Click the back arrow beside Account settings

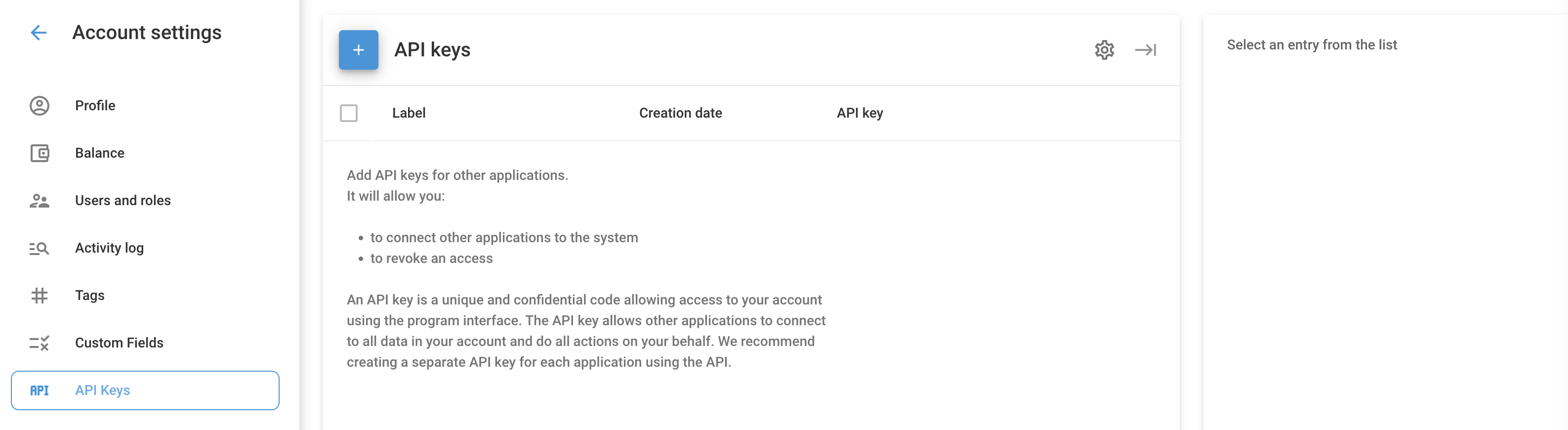coord(39,33)
